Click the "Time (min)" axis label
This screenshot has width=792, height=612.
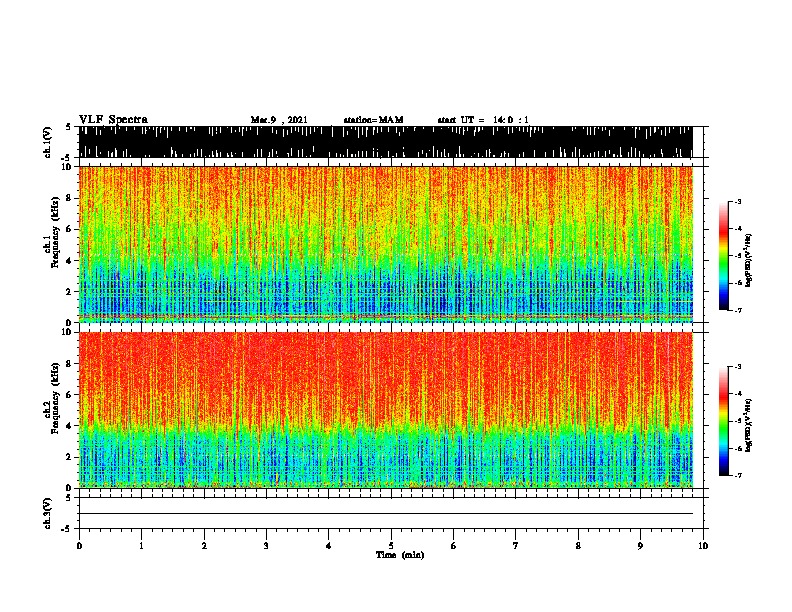(x=400, y=555)
